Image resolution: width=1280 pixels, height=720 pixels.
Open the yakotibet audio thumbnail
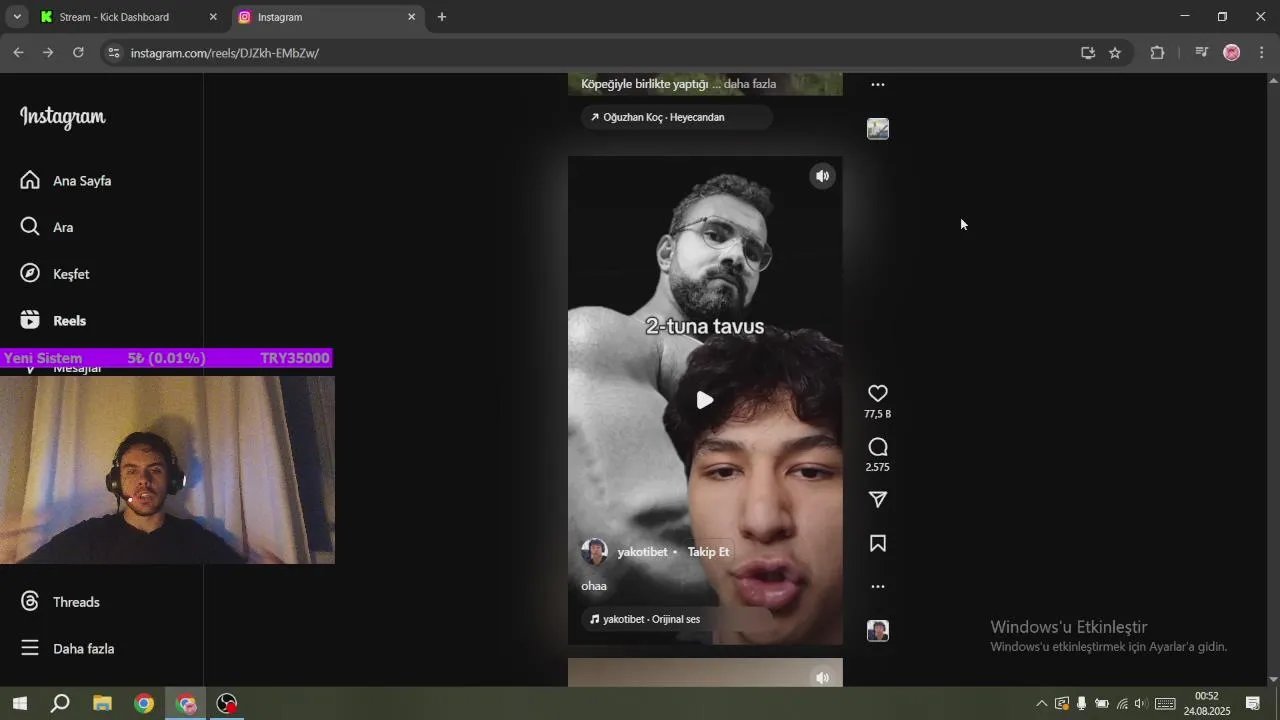[x=878, y=631]
